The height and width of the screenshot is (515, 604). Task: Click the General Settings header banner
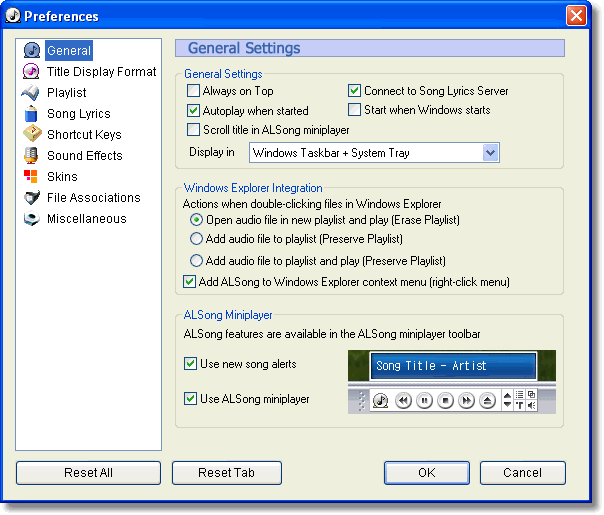click(x=370, y=48)
